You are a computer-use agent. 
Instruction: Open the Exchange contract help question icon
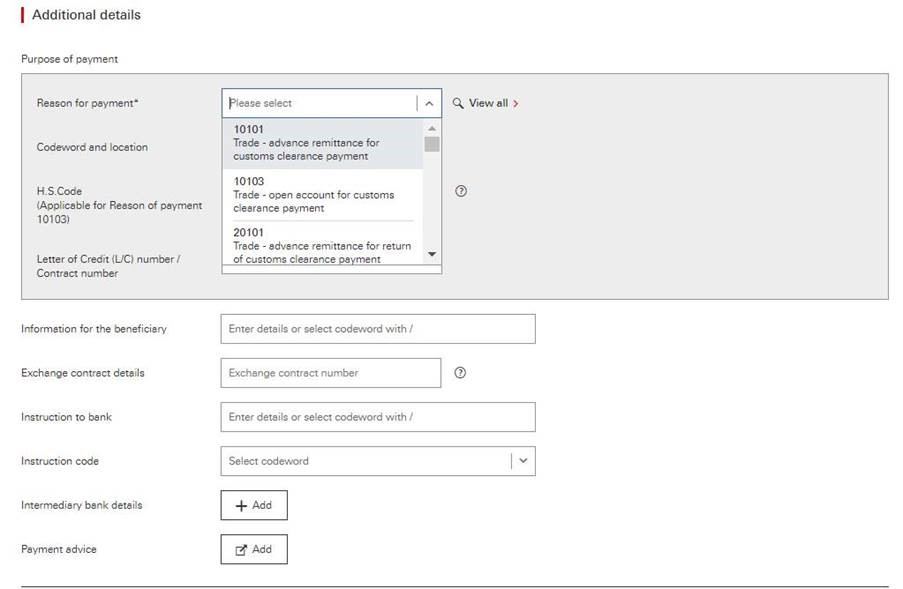(460, 373)
